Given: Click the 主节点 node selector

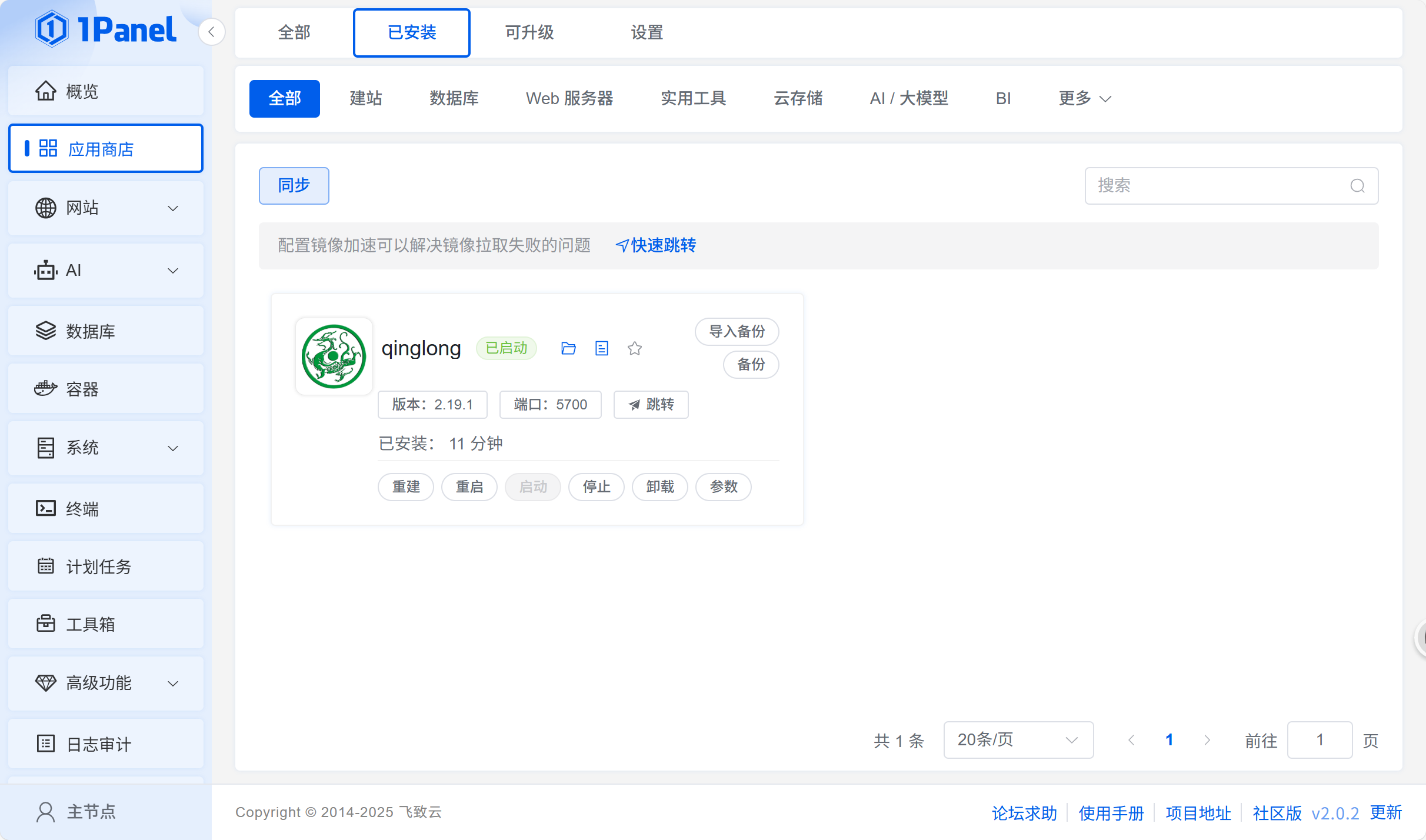Looking at the screenshot, I should tap(76, 812).
